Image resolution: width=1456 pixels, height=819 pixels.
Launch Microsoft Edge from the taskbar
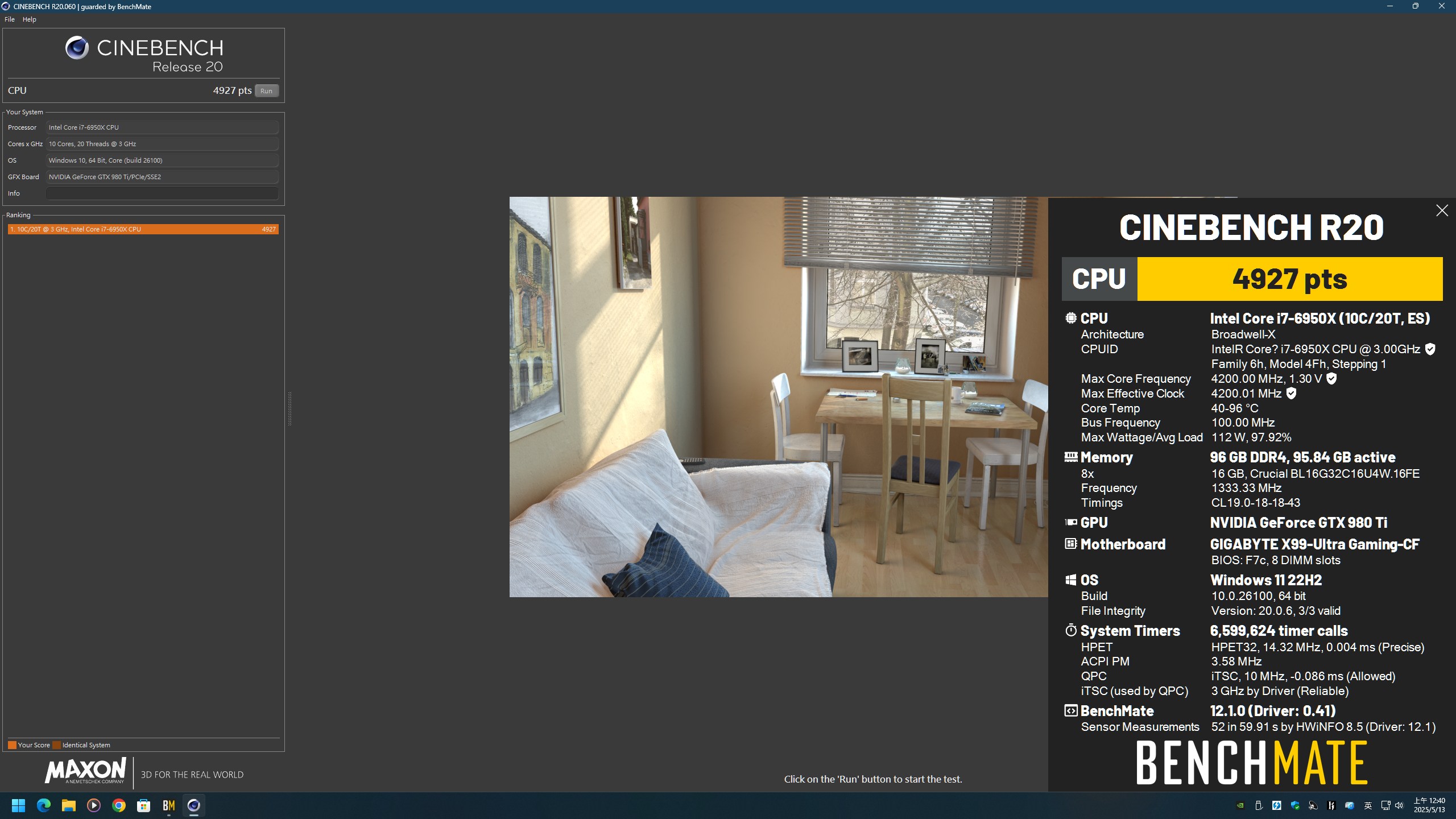[43, 805]
